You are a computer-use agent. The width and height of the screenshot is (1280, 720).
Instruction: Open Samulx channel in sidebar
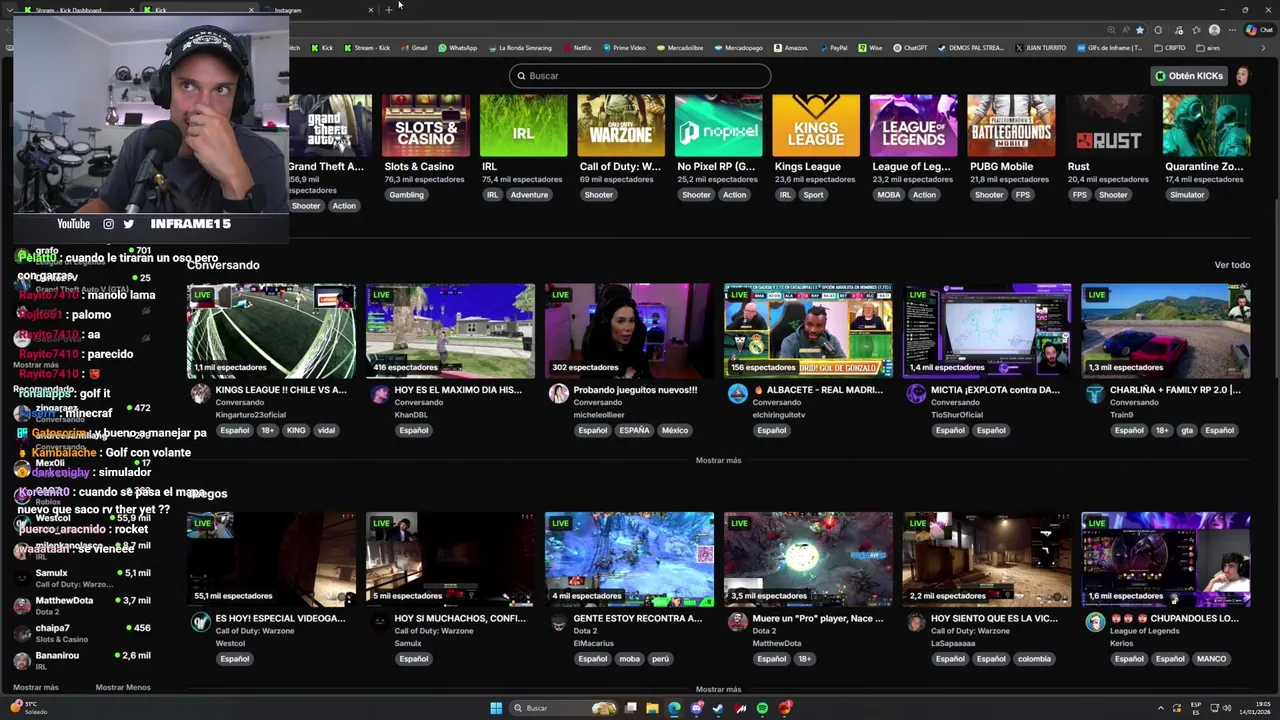[82, 578]
